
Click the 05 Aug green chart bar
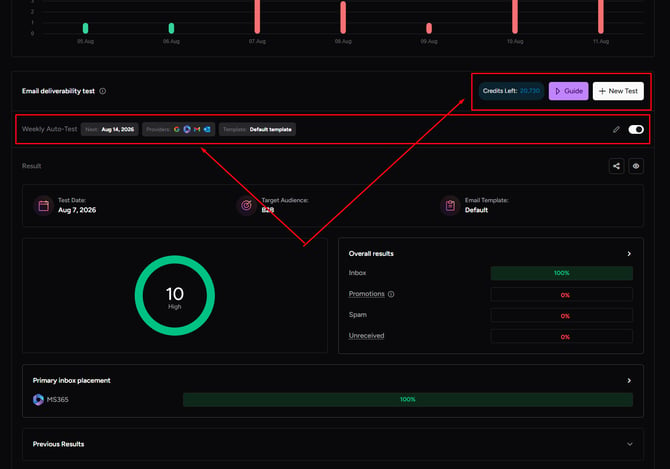tap(85, 28)
